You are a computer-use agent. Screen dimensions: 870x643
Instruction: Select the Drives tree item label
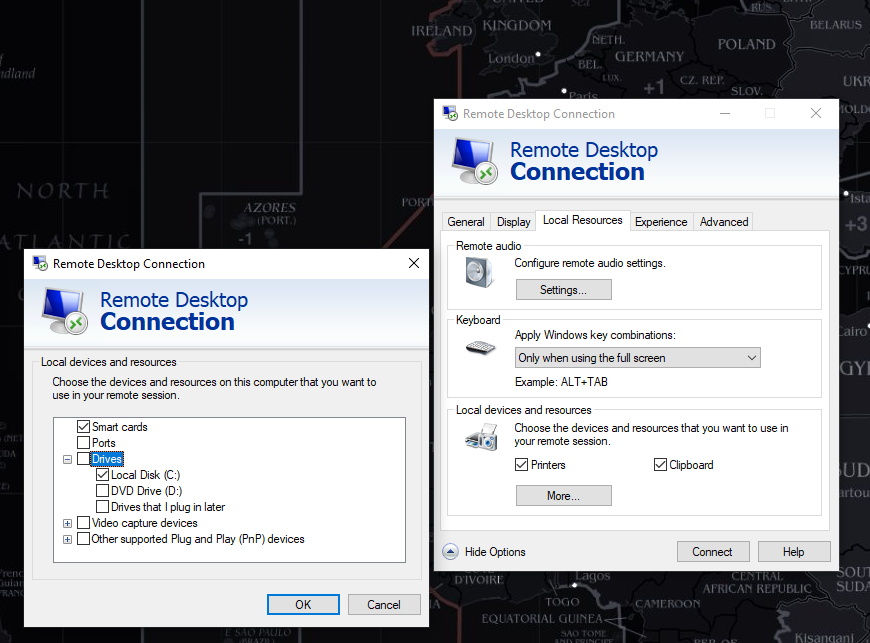(x=107, y=459)
